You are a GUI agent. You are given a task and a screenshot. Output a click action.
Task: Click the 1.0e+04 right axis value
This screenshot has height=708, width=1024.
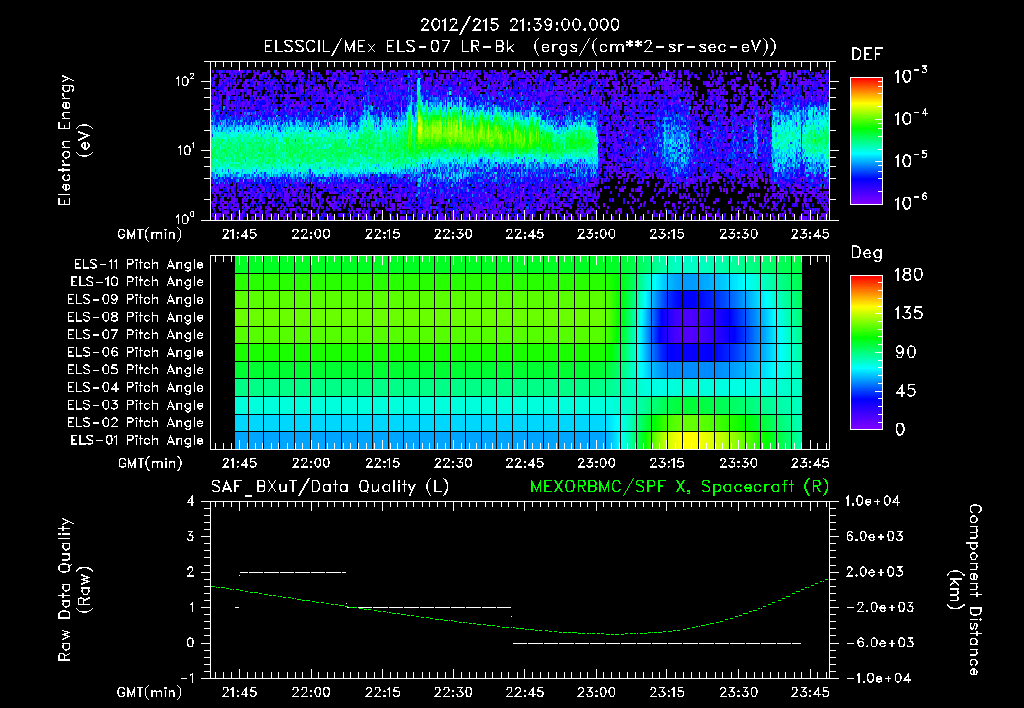pos(873,501)
